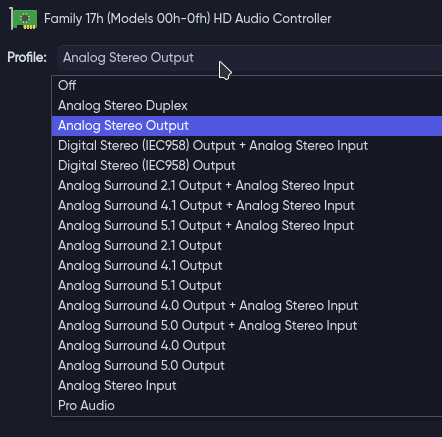Select Analog Surround 5.1 Output + Analog Stereo Input
This screenshot has width=442, height=437.
point(247,226)
